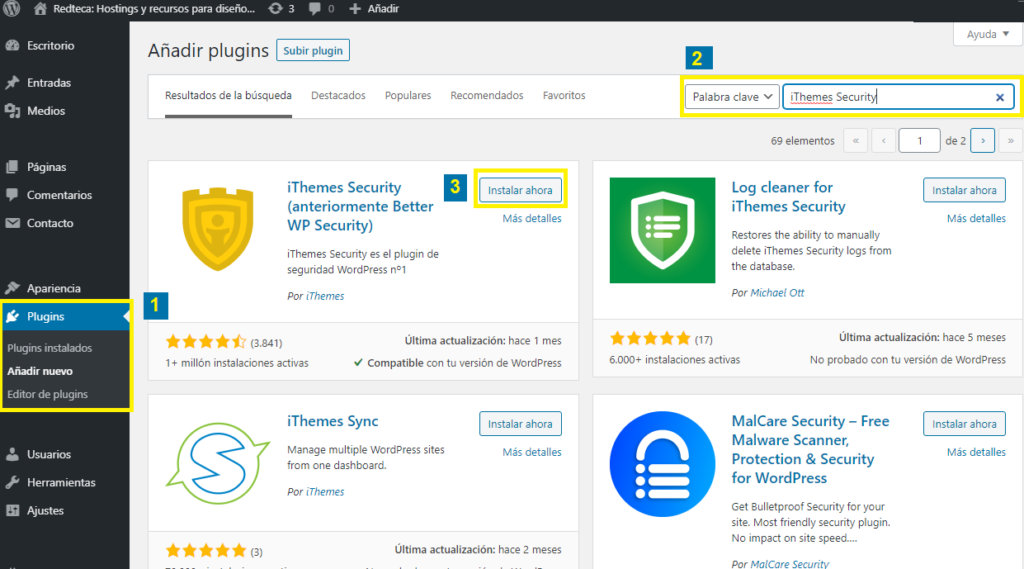Switch to the Populares tab
This screenshot has height=569, width=1024.
click(x=408, y=95)
